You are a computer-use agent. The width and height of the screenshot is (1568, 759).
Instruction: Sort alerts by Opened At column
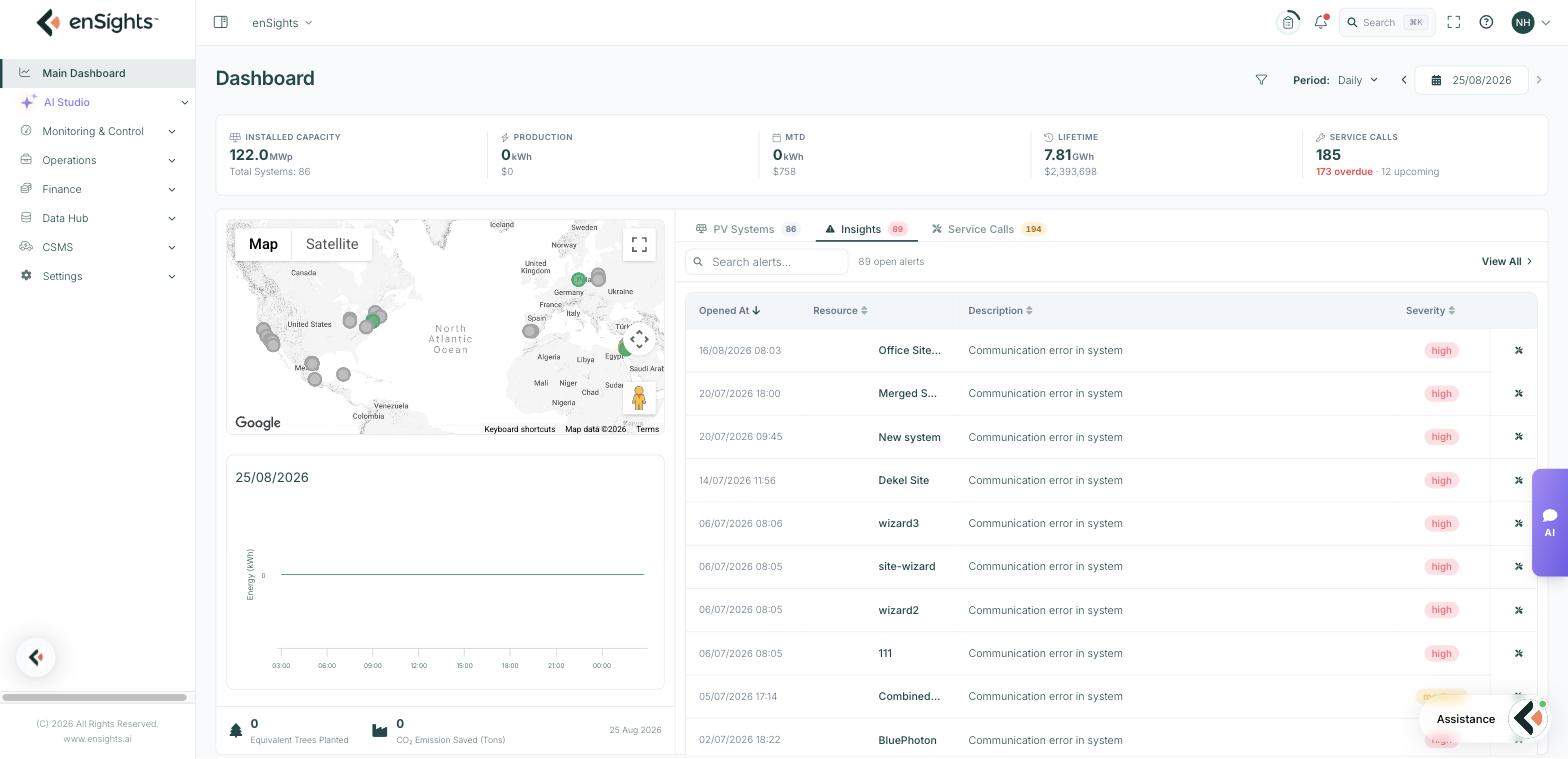(x=729, y=310)
